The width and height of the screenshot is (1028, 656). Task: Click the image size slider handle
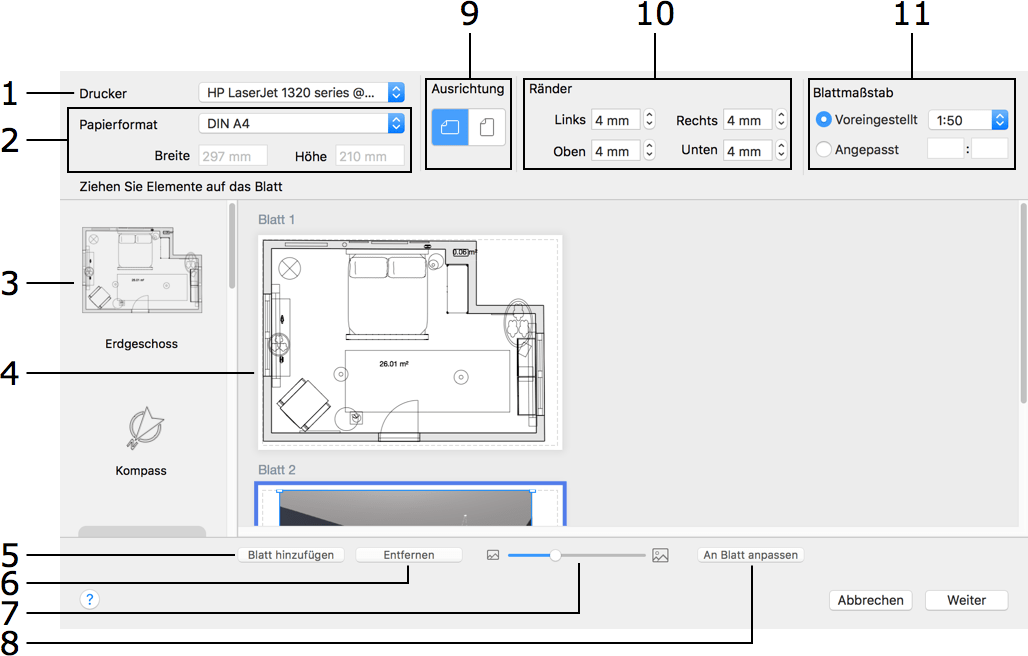coord(555,555)
